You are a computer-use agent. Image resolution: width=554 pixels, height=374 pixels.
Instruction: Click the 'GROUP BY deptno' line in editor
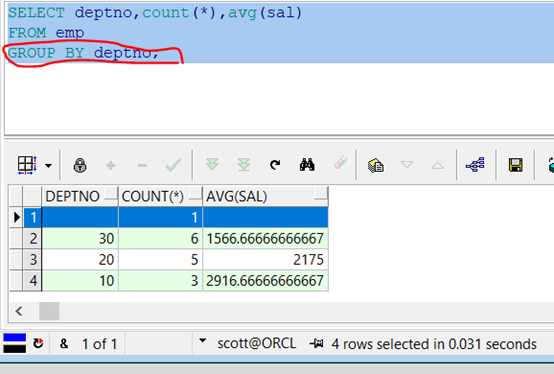[83, 53]
